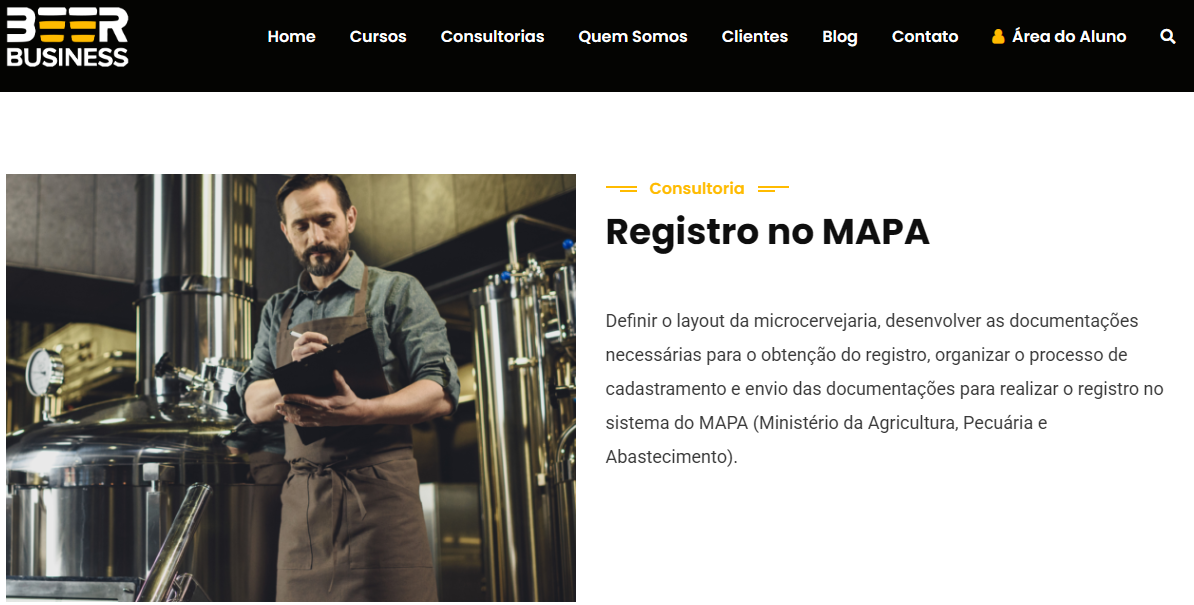1194x605 pixels.
Task: Visit the Clientes section
Action: pyautogui.click(x=755, y=37)
